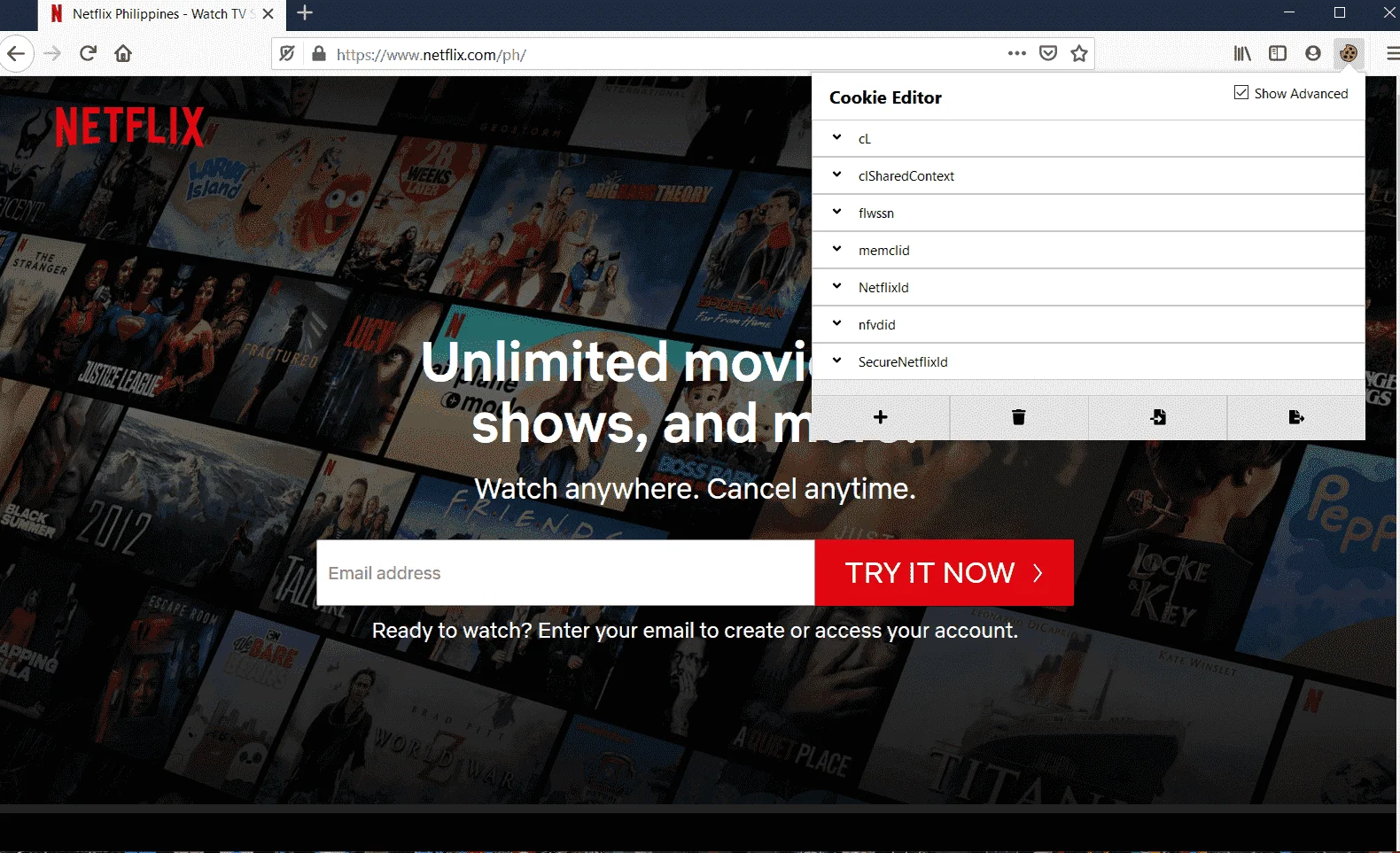Click the nfvdid cookie name
Viewport: 1400px width, 853px height.
pos(877,325)
